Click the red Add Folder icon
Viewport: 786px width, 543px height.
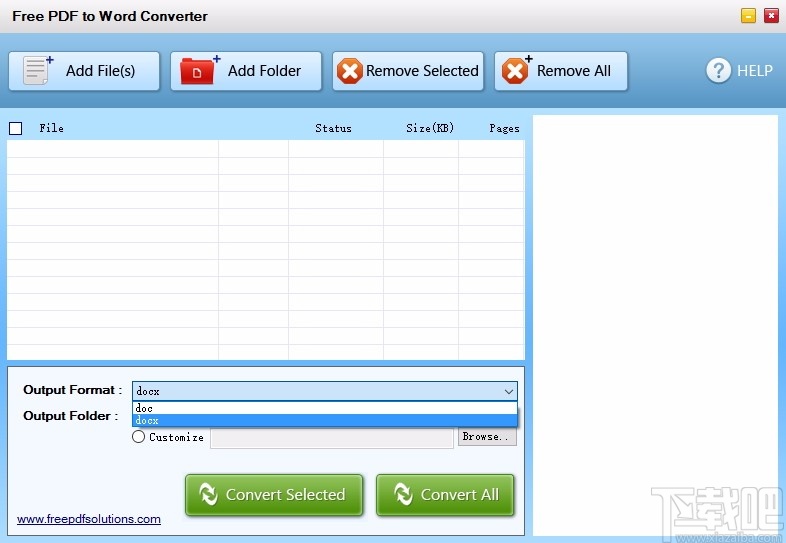point(200,70)
